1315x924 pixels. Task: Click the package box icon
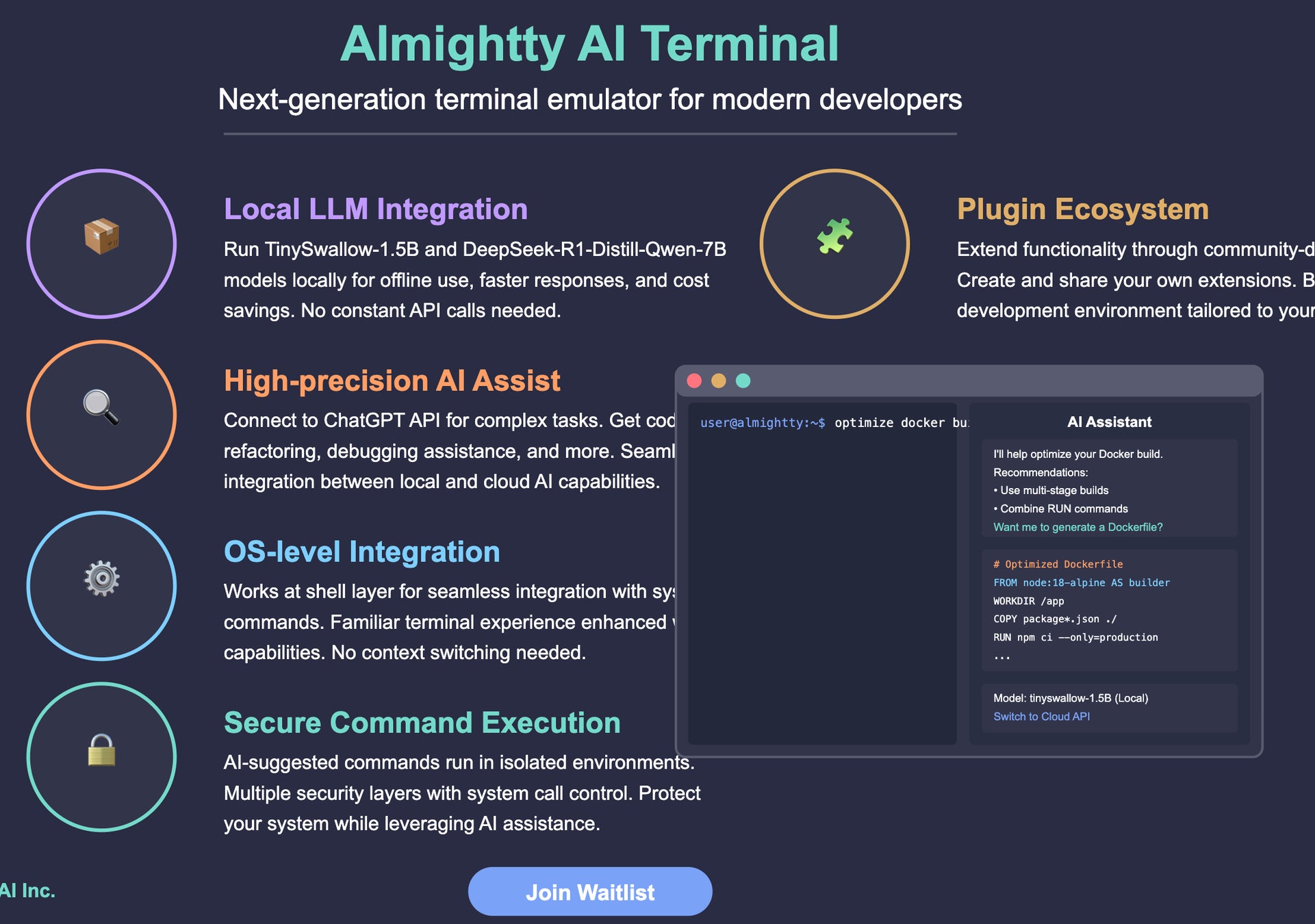(101, 237)
